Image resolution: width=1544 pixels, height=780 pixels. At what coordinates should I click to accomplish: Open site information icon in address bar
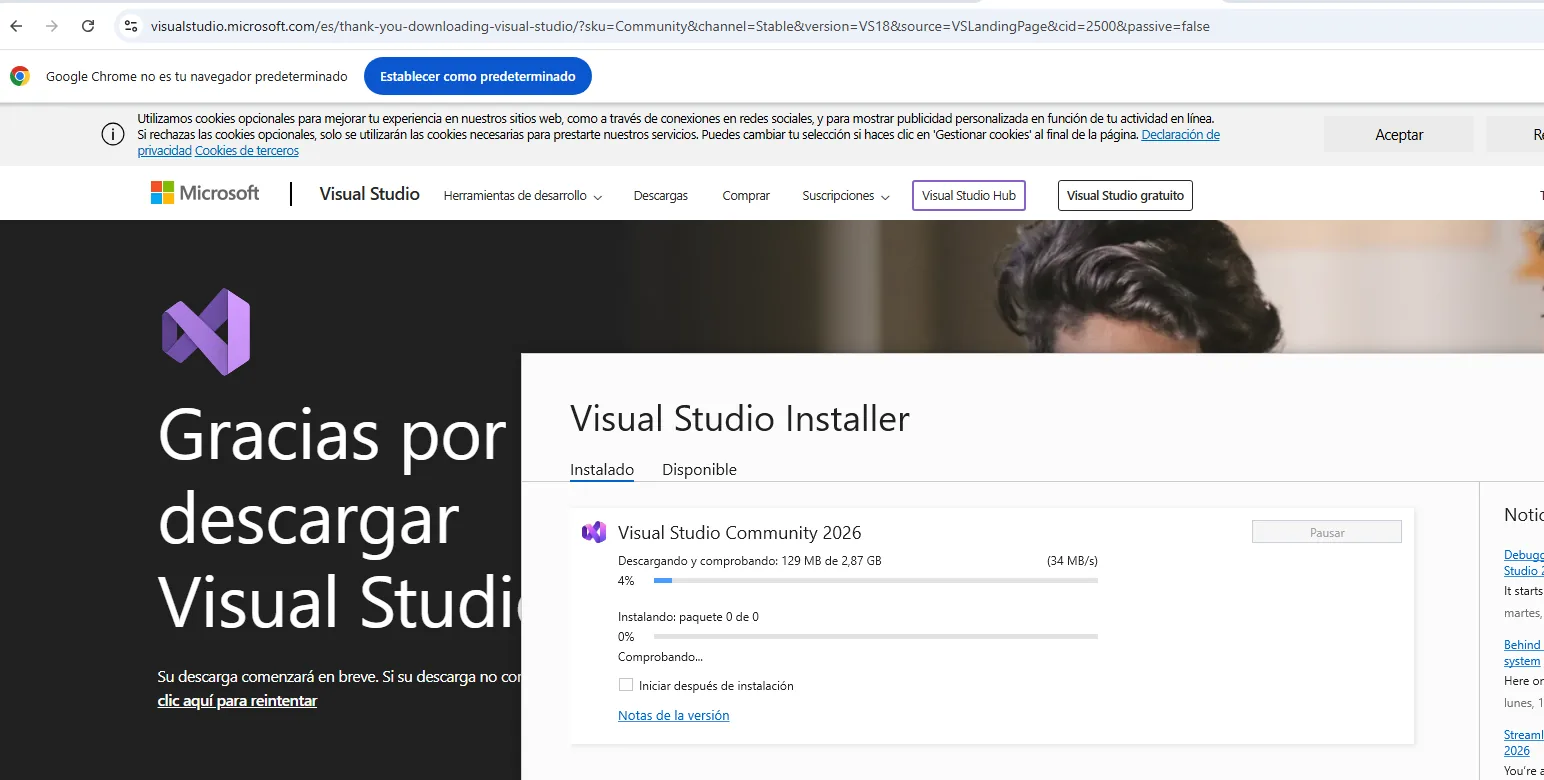[x=131, y=26]
